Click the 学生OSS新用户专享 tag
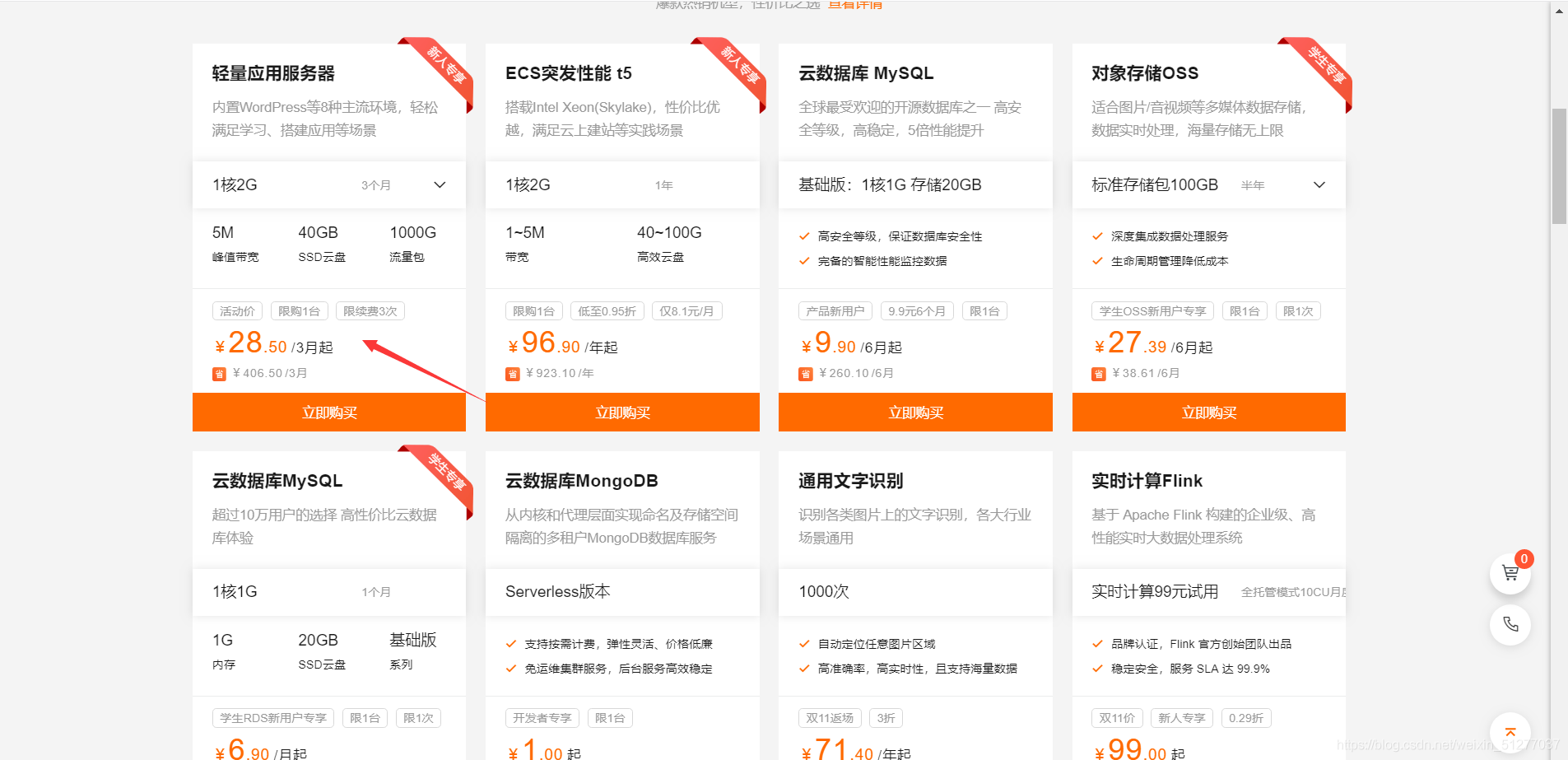The height and width of the screenshot is (760, 1568). [1152, 311]
